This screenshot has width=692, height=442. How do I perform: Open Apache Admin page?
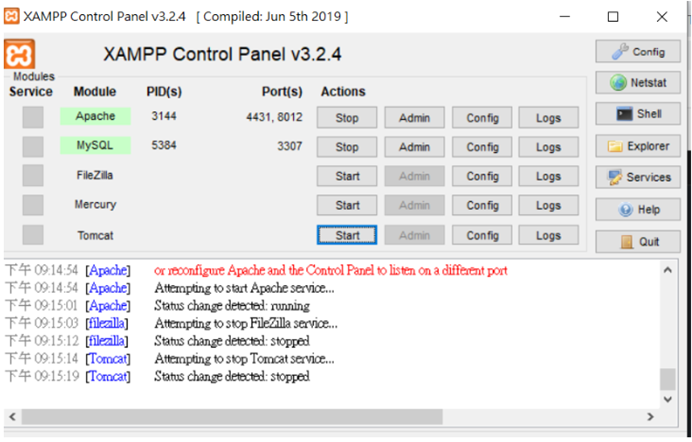click(x=414, y=118)
